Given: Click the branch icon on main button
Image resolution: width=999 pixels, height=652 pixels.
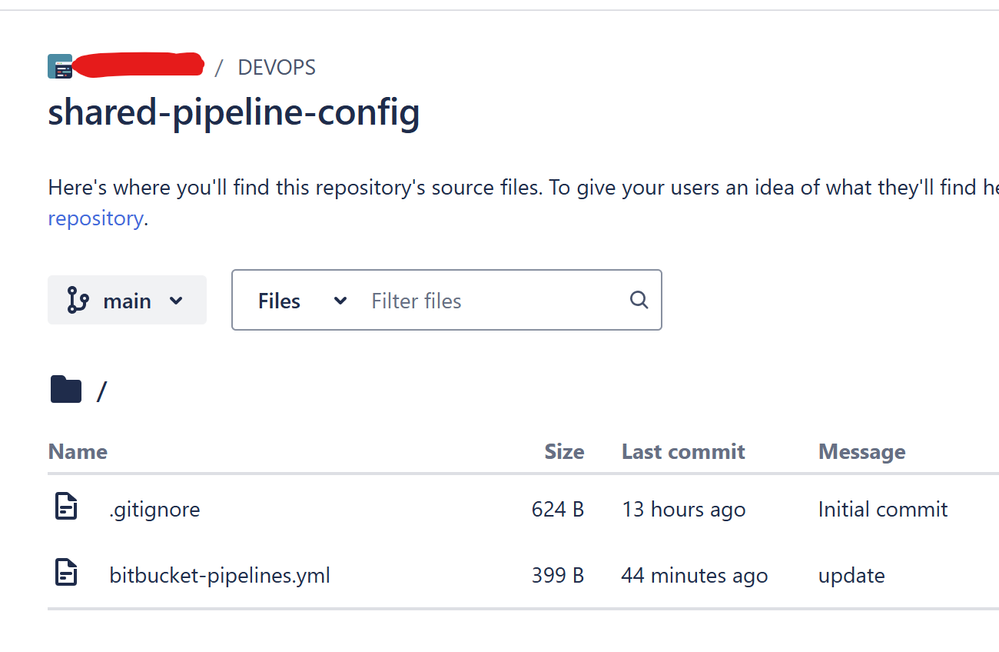Looking at the screenshot, I should [x=78, y=300].
